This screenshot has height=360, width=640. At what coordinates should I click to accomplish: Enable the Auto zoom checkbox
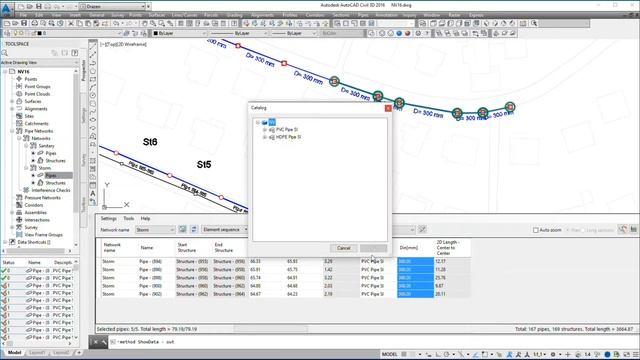(536, 230)
